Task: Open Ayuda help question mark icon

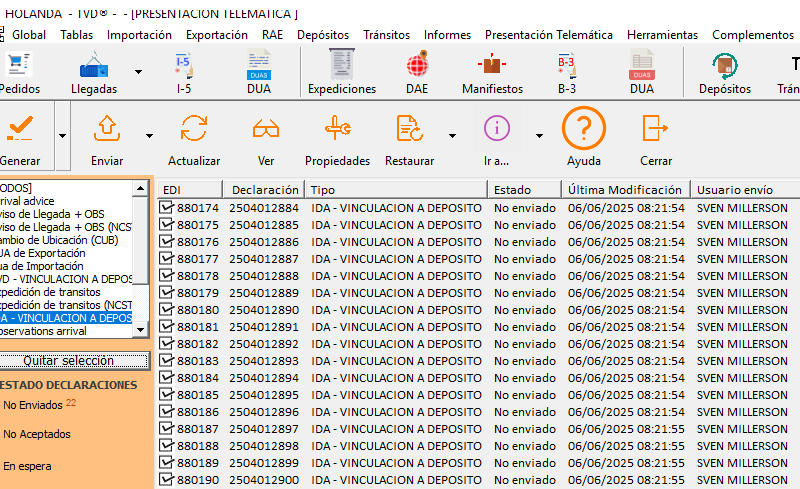Action: 584,129
